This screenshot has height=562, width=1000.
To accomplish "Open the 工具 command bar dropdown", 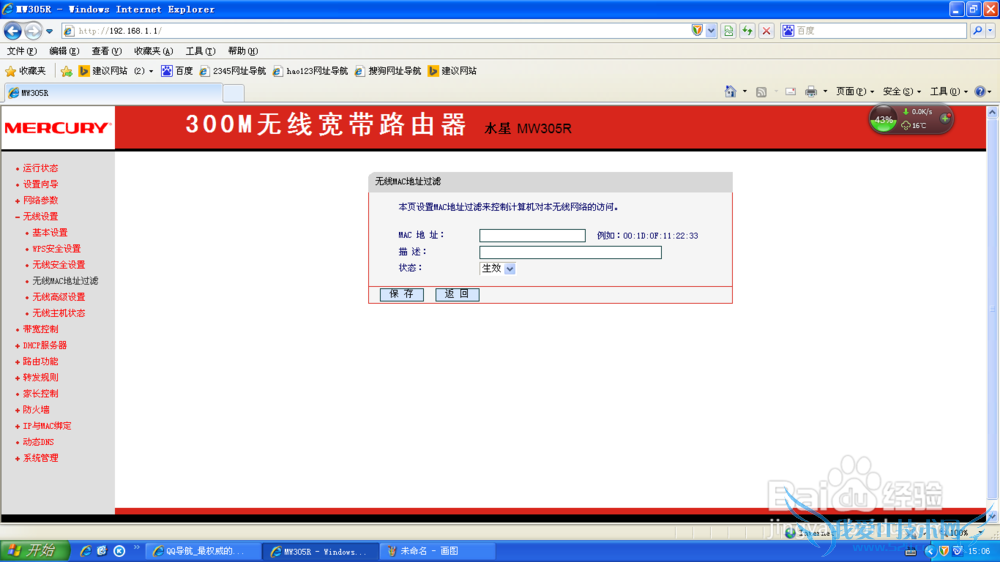I will click(x=948, y=92).
